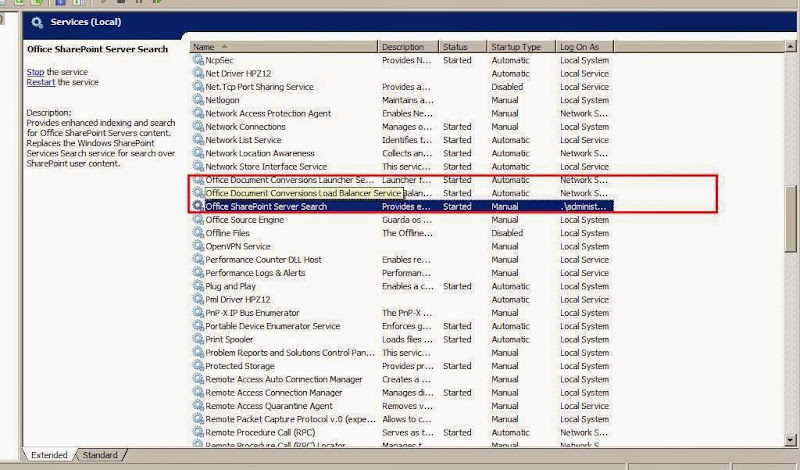Sort by the Log On As column
This screenshot has height=470, width=800.
[585, 46]
